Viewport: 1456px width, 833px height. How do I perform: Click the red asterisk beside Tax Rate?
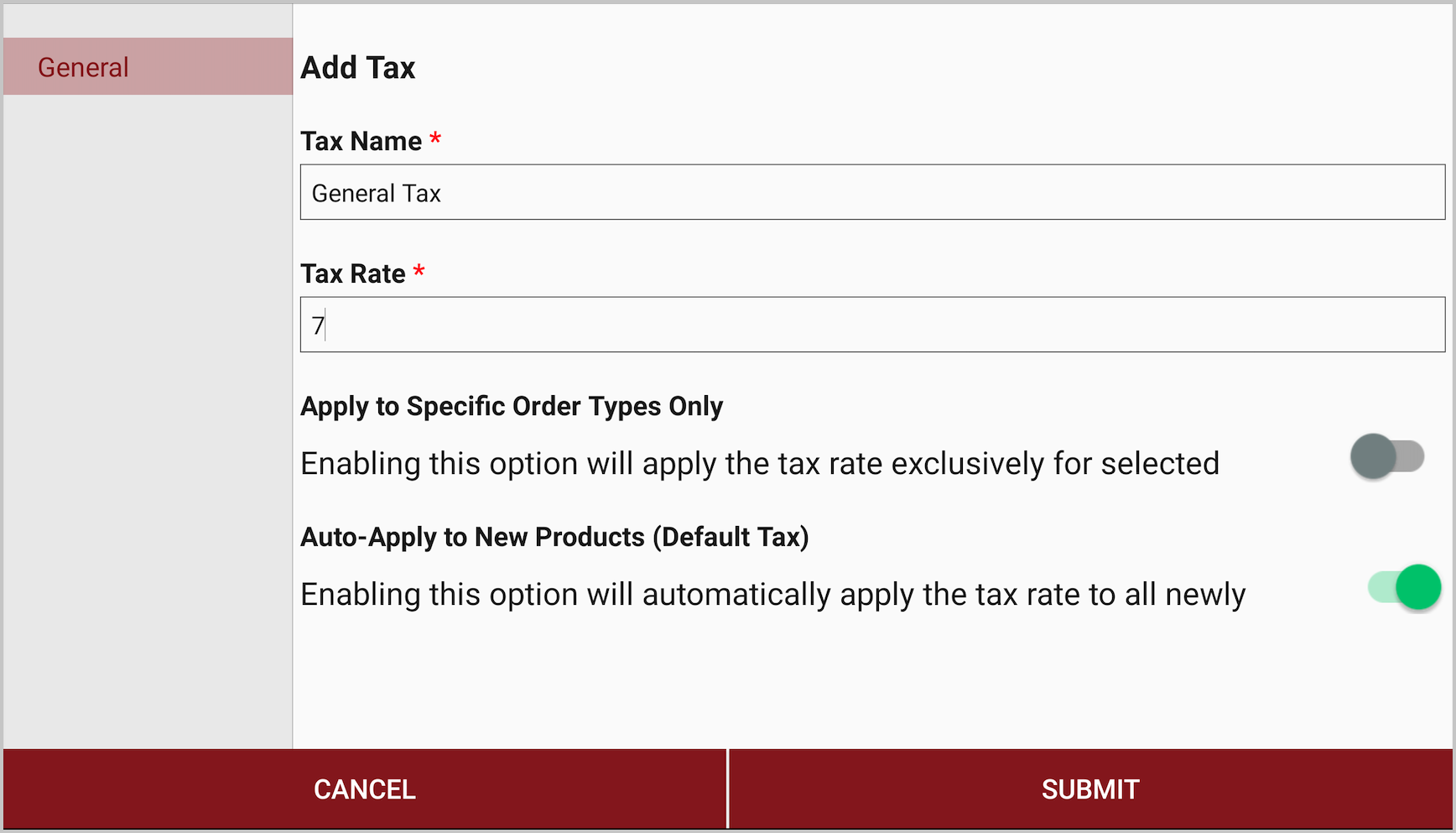(419, 271)
